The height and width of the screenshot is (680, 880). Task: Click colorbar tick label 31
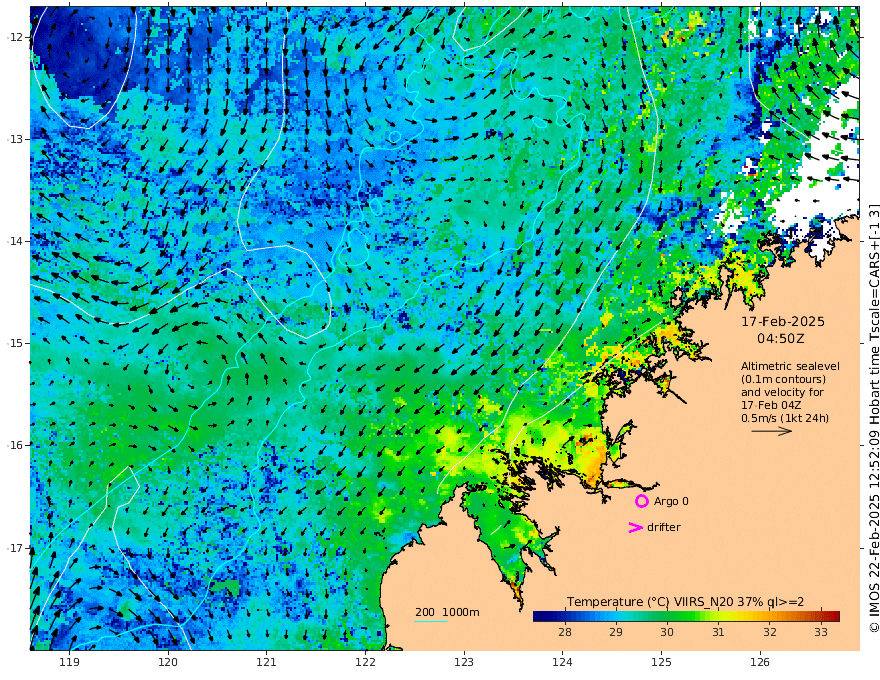[718, 632]
